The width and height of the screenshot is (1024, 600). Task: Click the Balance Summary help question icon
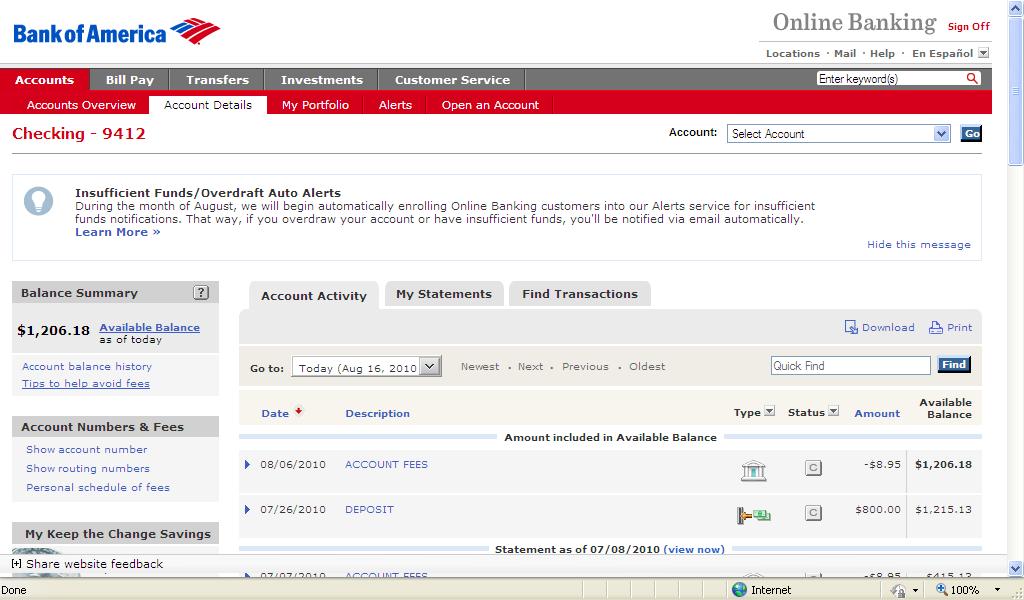point(201,293)
